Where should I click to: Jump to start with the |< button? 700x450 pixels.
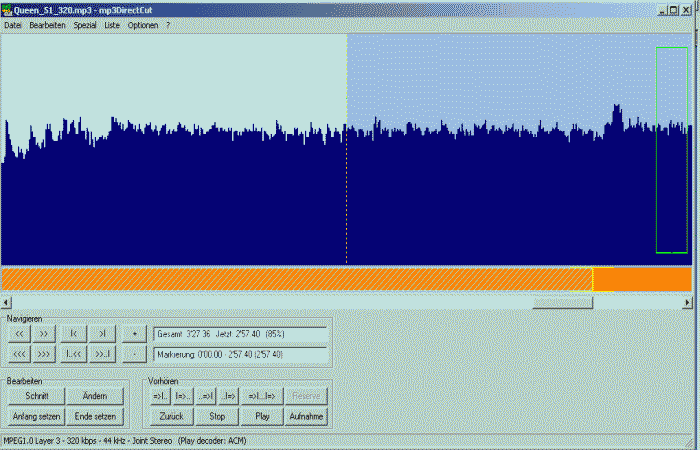pyautogui.click(x=73, y=334)
